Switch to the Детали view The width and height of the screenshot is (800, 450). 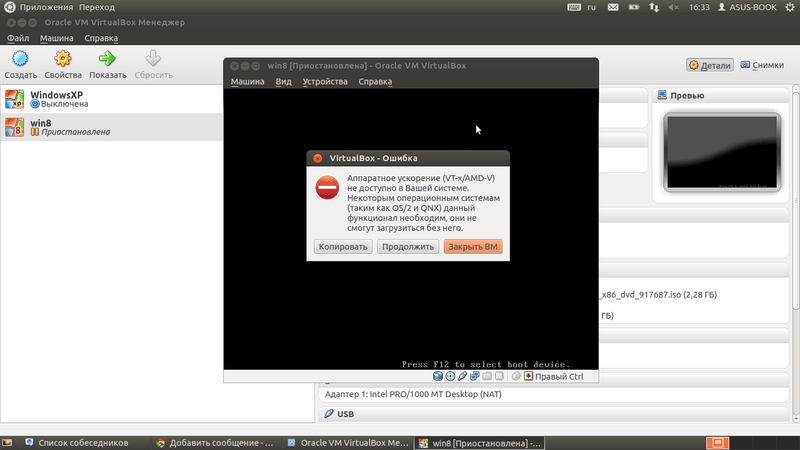710,65
